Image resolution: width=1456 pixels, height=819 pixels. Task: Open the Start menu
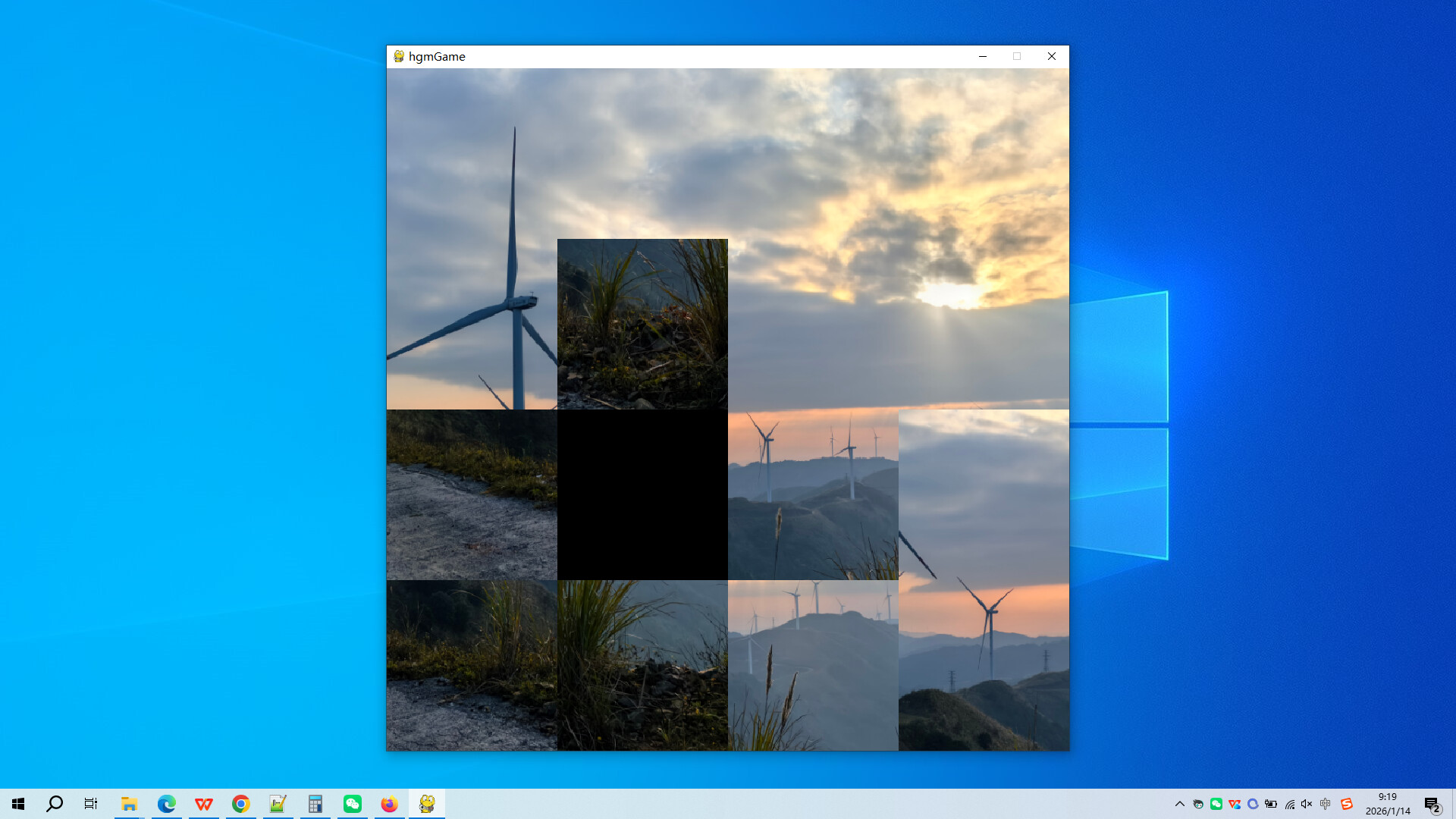tap(17, 804)
